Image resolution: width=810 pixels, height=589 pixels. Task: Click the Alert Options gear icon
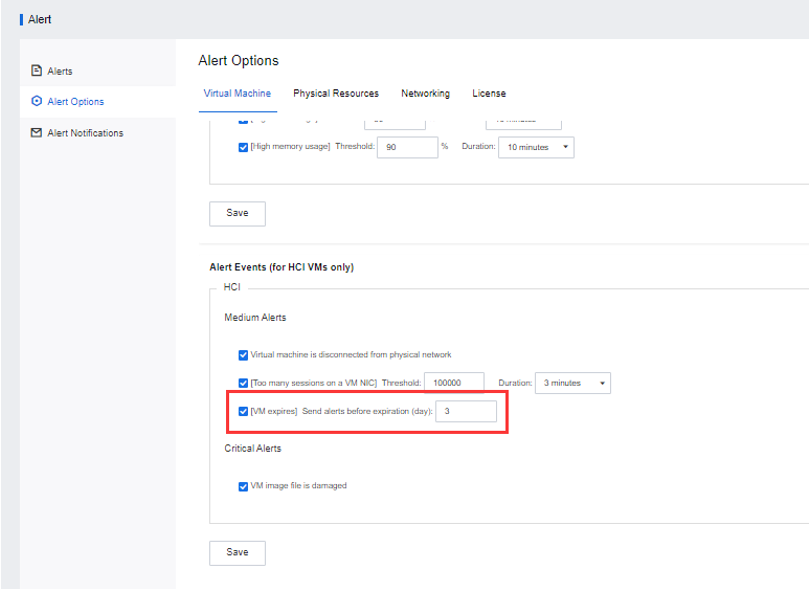(x=36, y=101)
